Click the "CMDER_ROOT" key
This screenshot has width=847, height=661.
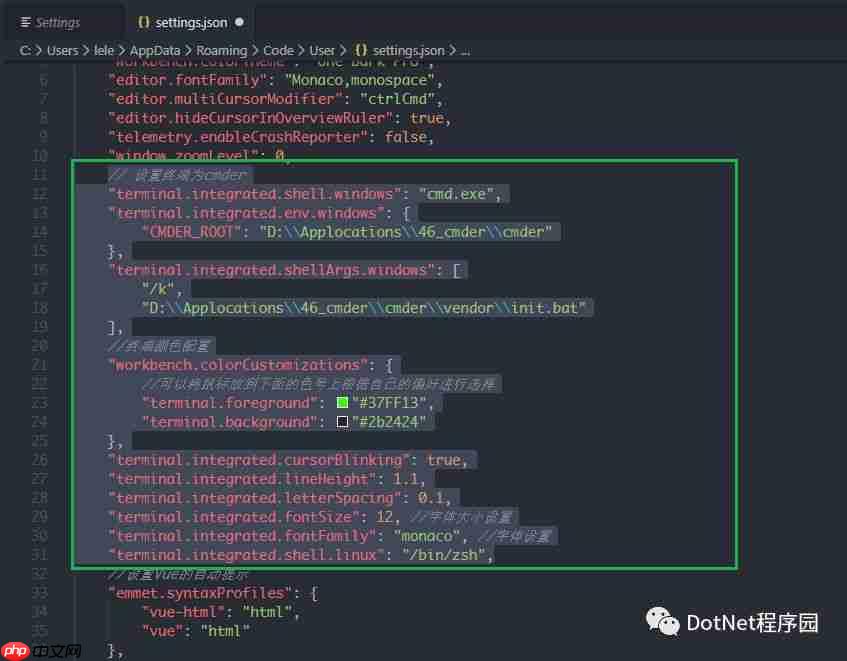[192, 232]
